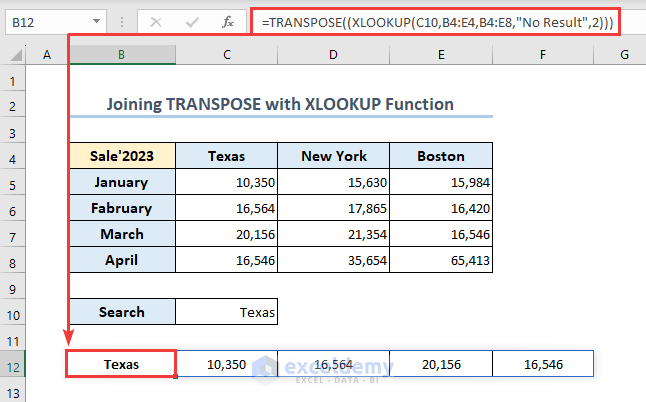Viewport: 646px width, 402px height.
Task: Click the result cell B12 showing Texas
Action: 121,364
